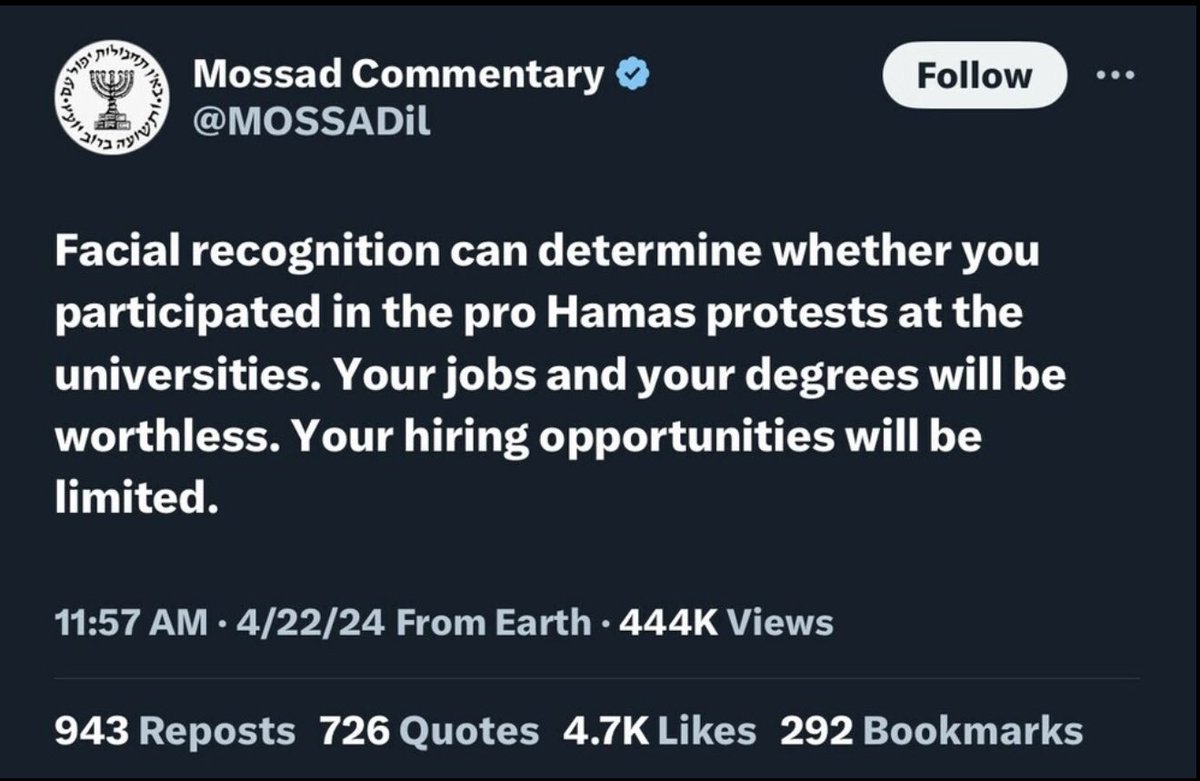The width and height of the screenshot is (1200, 781).
Task: Click the 292 Bookmarks count
Action: [931, 730]
